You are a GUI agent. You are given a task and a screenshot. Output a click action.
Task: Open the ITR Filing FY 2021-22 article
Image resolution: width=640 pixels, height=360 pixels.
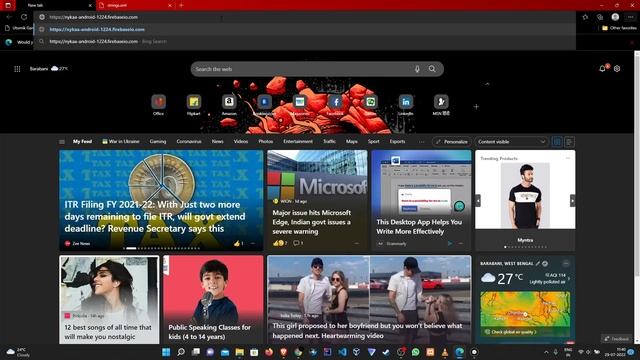click(x=162, y=200)
